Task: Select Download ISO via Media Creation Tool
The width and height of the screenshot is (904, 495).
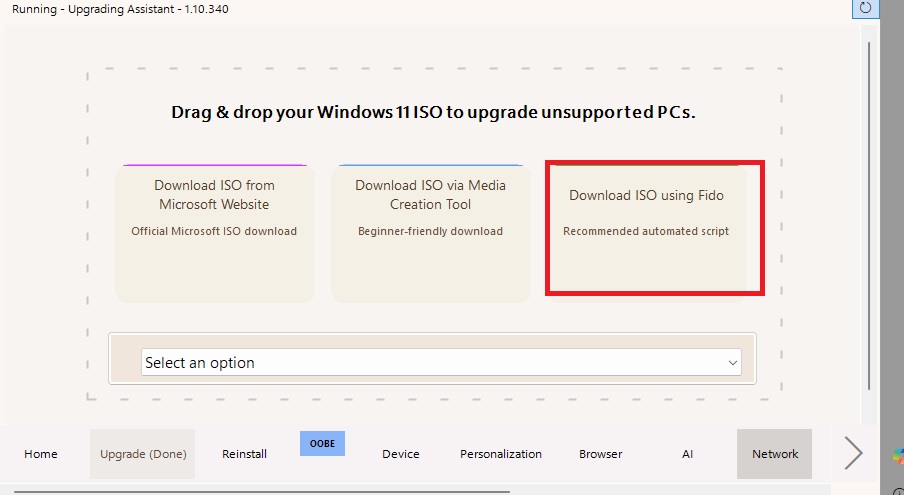Action: click(x=430, y=233)
